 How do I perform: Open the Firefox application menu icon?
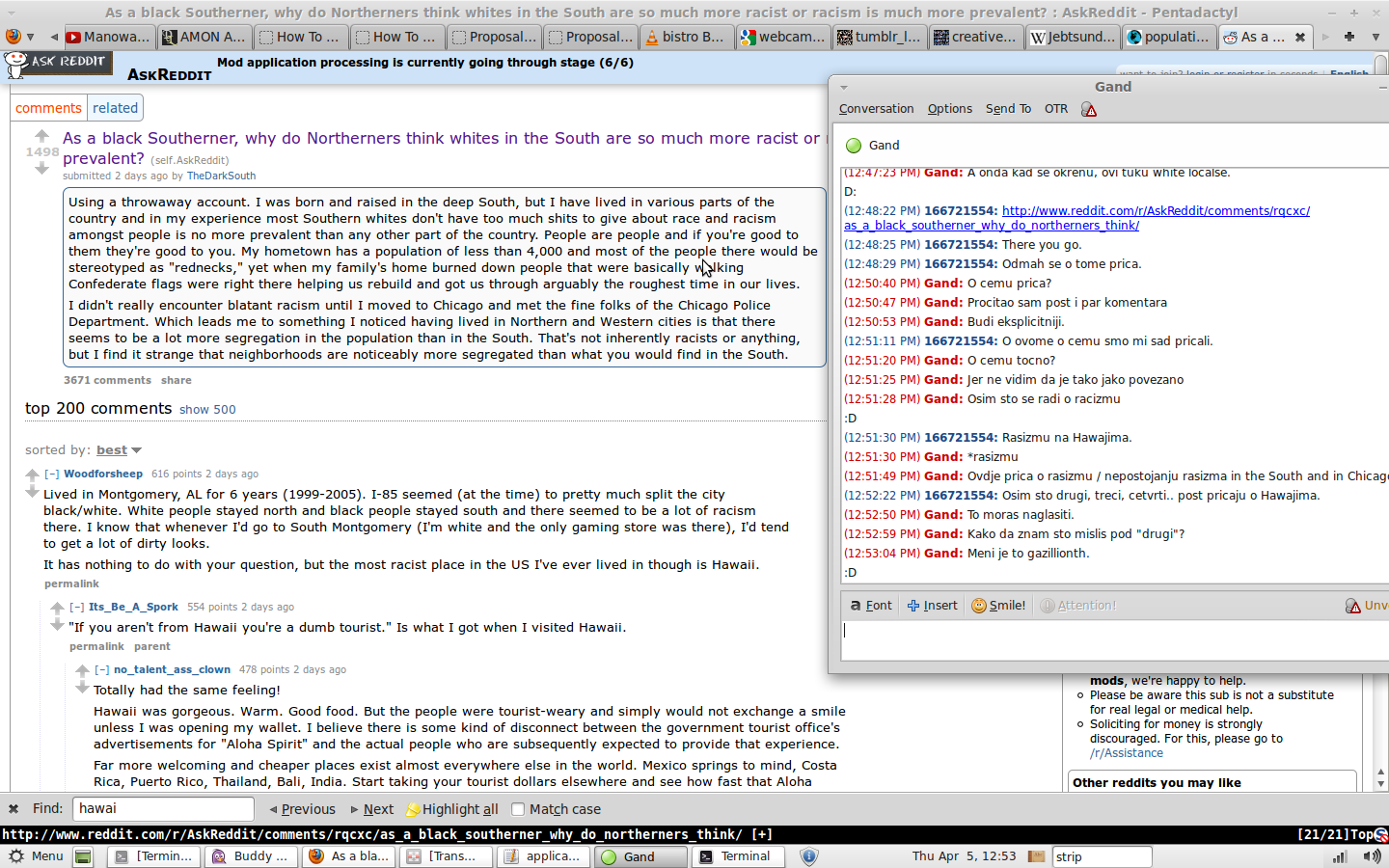tap(13, 37)
